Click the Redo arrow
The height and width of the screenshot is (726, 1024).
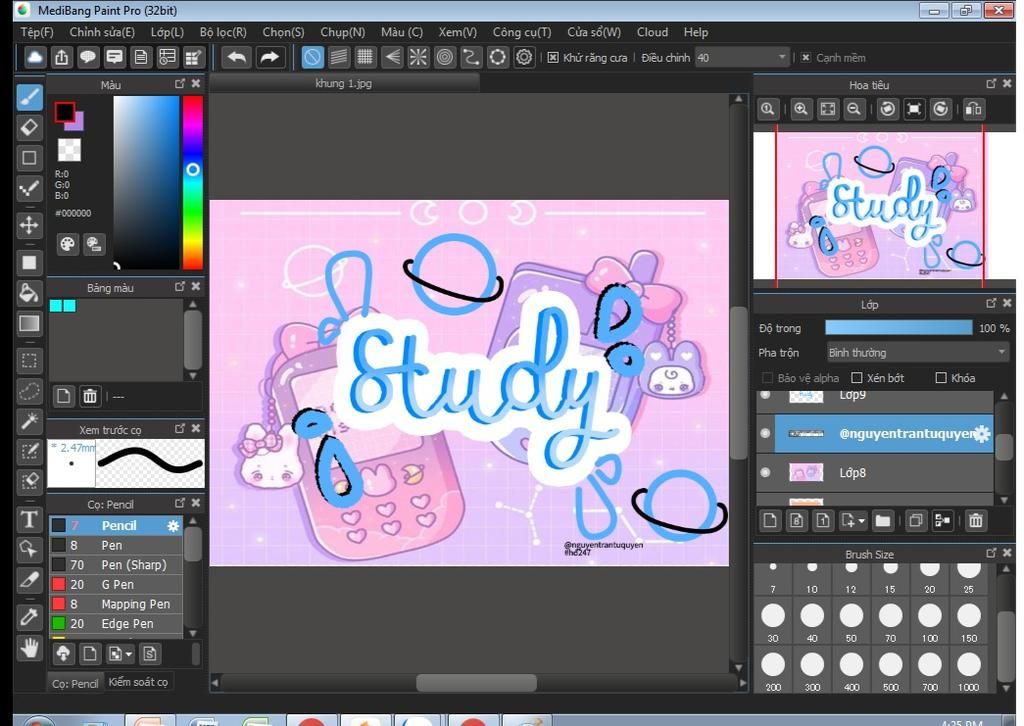point(268,57)
